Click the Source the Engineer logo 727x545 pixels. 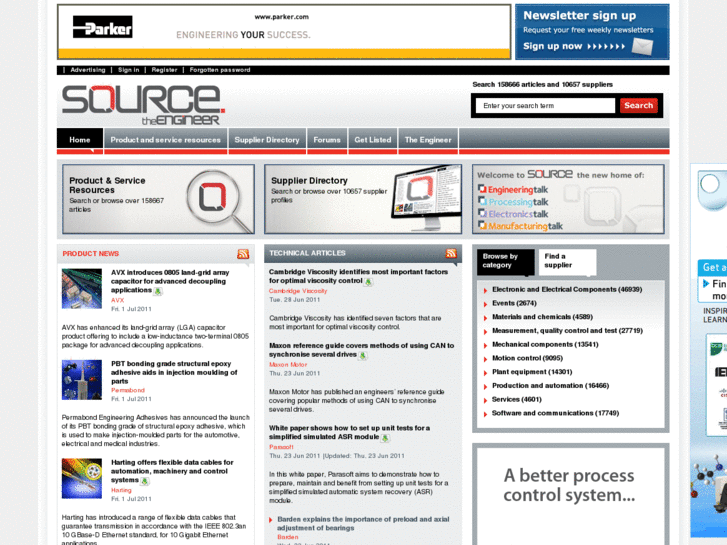click(143, 105)
